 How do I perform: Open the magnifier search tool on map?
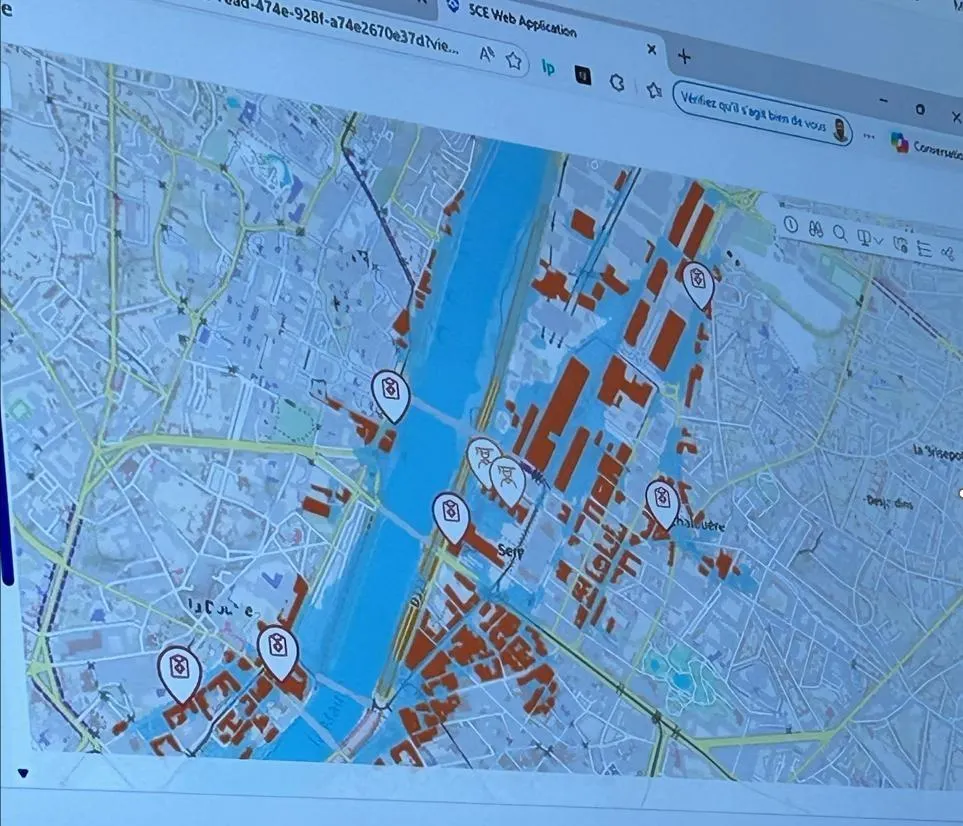(840, 234)
